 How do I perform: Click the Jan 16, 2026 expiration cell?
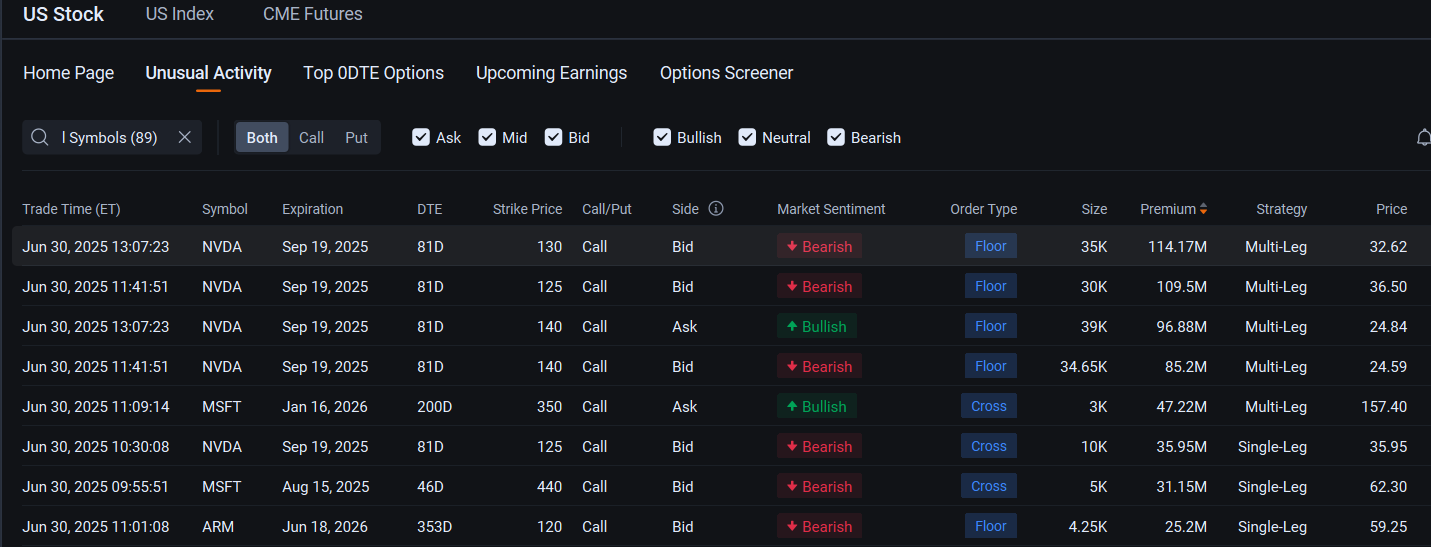click(324, 406)
